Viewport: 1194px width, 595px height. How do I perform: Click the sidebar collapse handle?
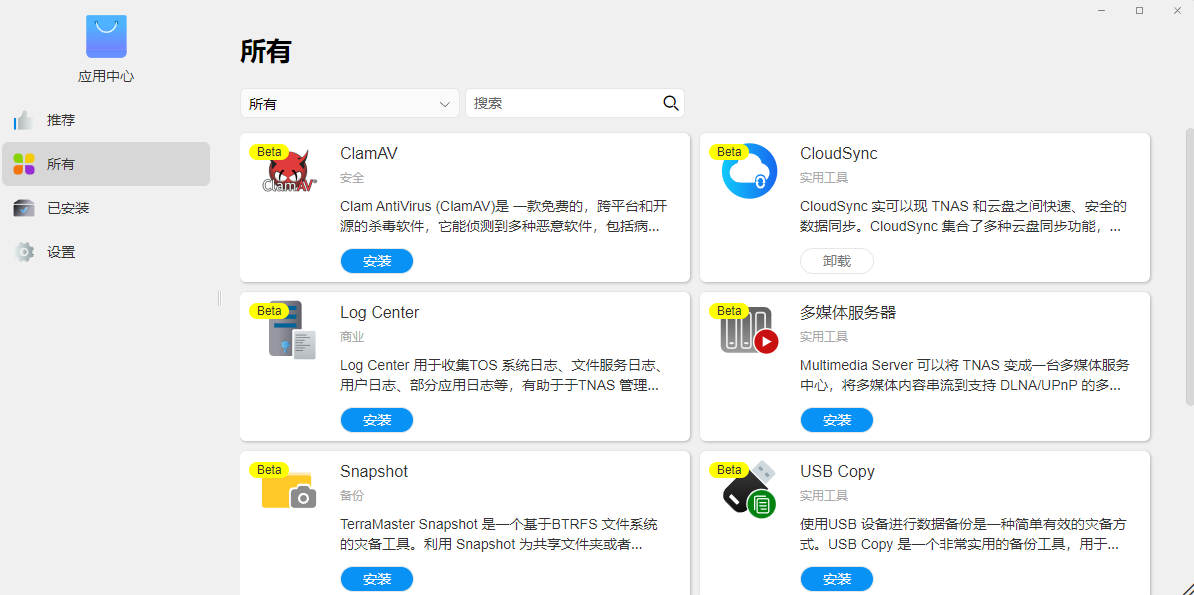tap(219, 298)
